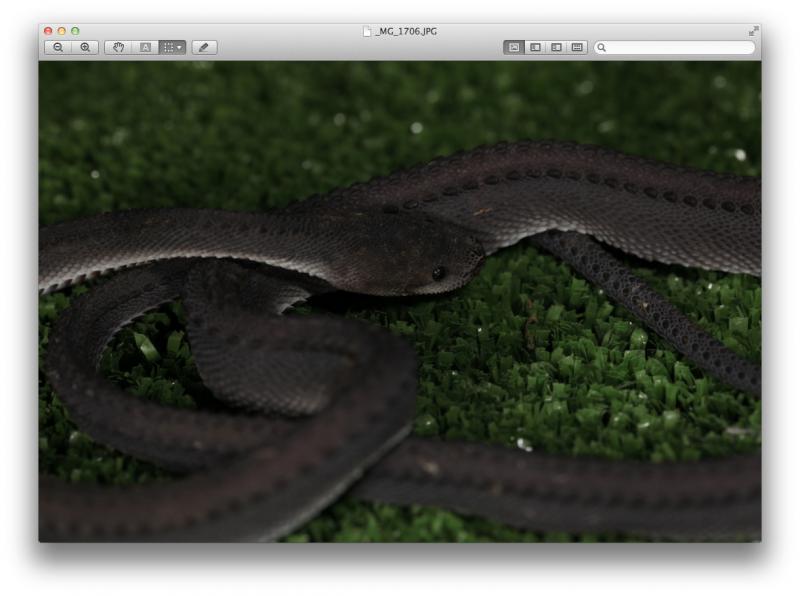Close the _MG_1706.JPG window

point(48,31)
